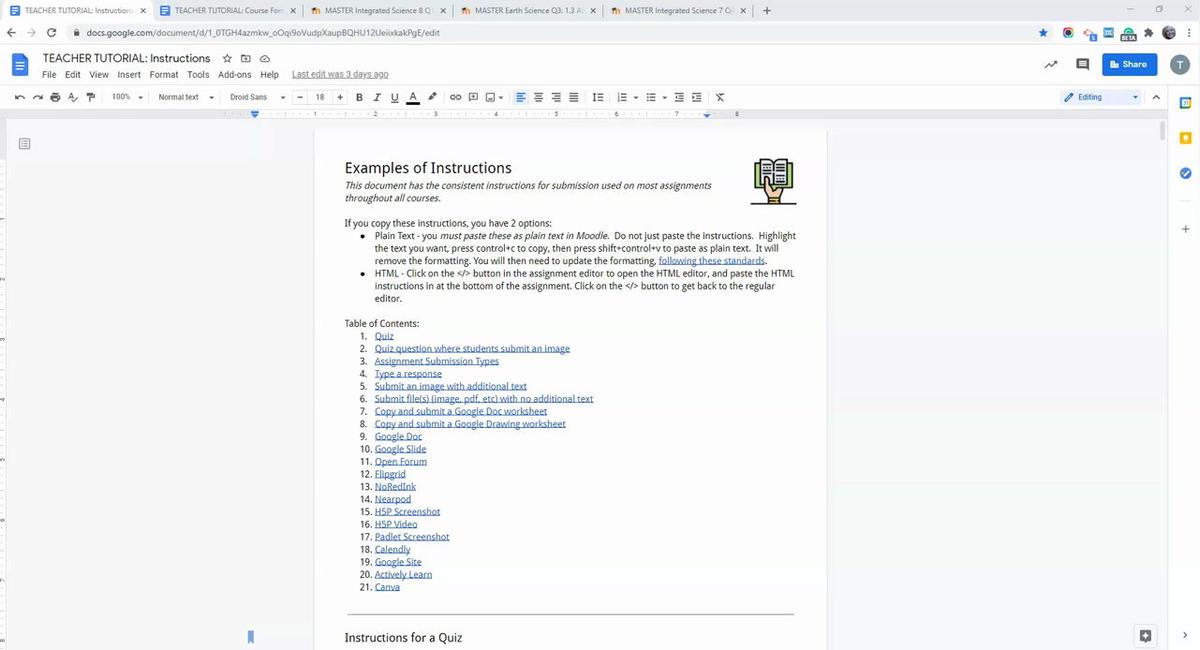Open the View menu

99,74
